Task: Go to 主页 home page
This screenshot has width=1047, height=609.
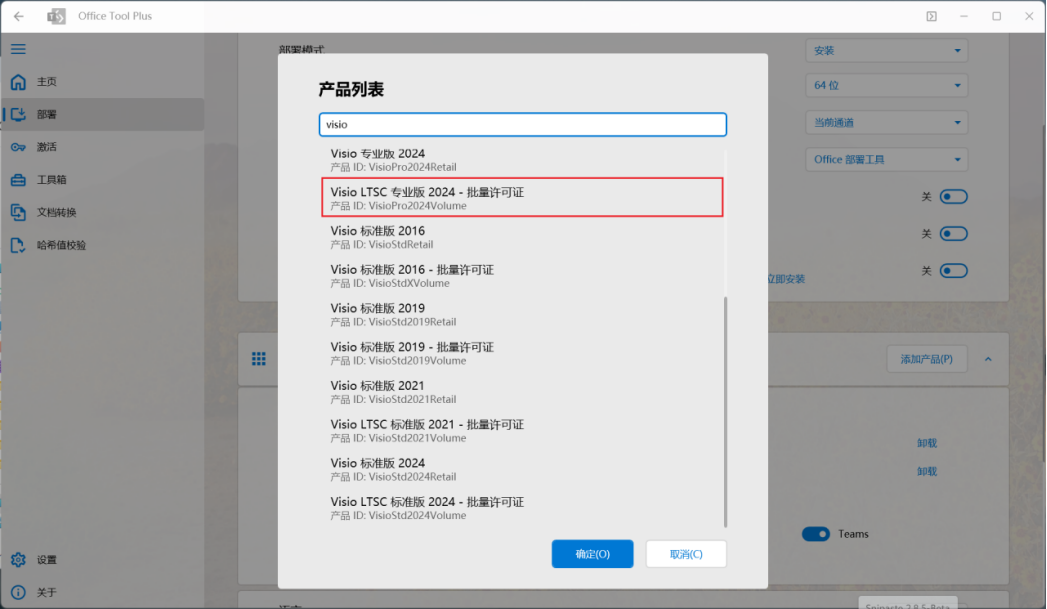Action: coord(102,81)
